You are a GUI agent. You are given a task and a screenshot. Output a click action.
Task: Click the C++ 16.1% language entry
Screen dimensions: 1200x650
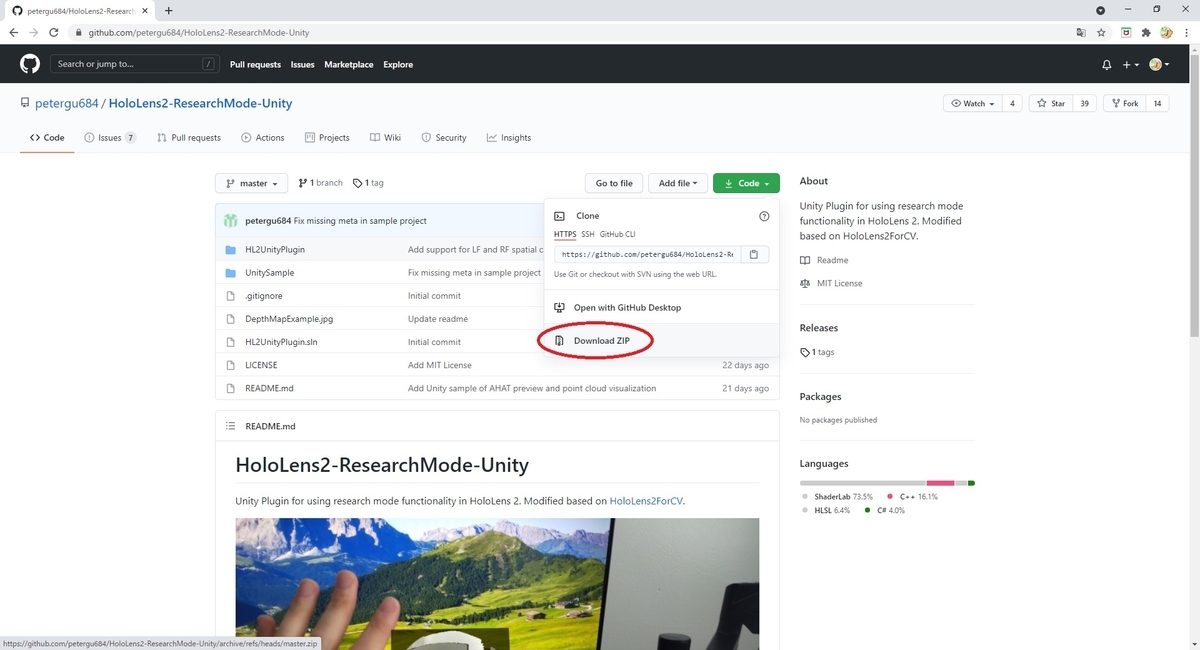pyautogui.click(x=912, y=496)
